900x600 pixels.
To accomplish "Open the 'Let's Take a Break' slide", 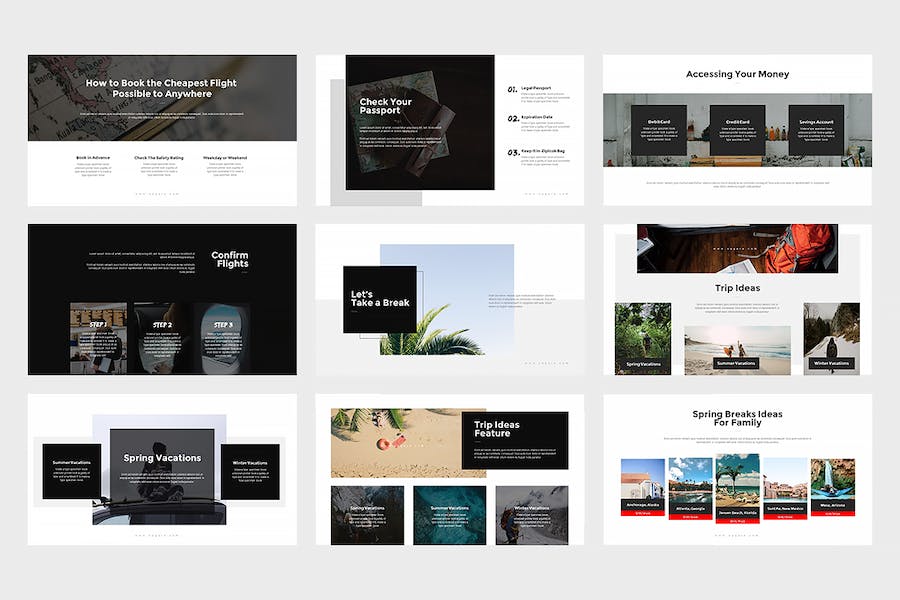I will click(x=449, y=299).
